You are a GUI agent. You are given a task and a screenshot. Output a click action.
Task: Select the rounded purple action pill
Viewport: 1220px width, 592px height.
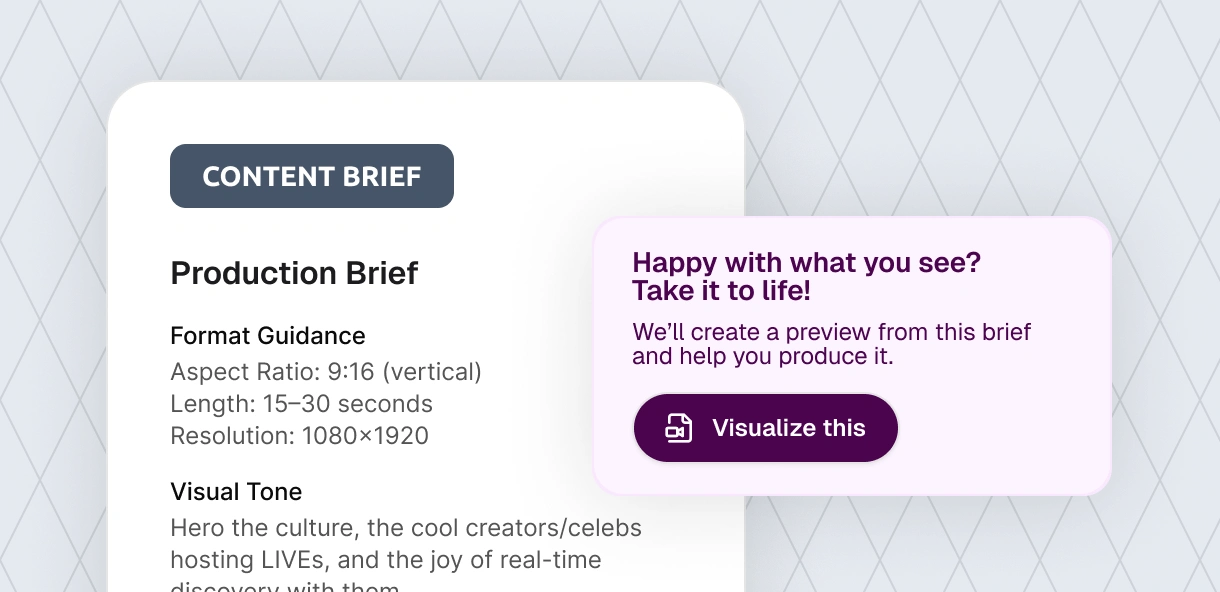765,428
